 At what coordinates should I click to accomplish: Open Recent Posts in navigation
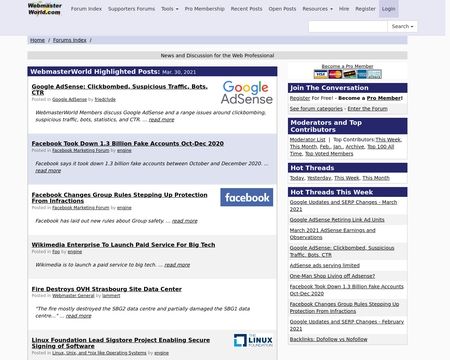[246, 9]
